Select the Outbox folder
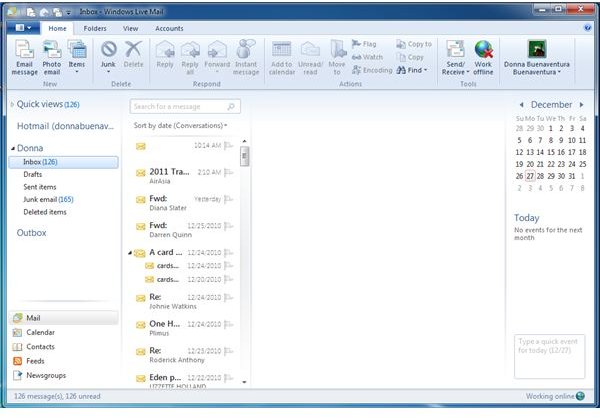This screenshot has height=418, width=600. tap(31, 233)
